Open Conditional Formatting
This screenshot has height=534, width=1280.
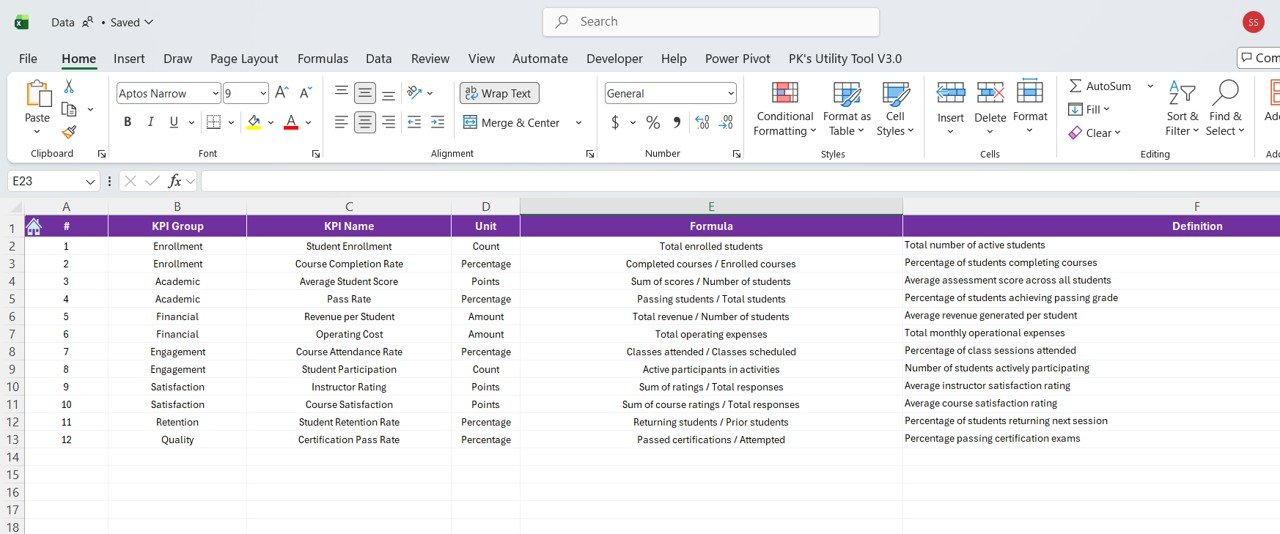pos(785,109)
